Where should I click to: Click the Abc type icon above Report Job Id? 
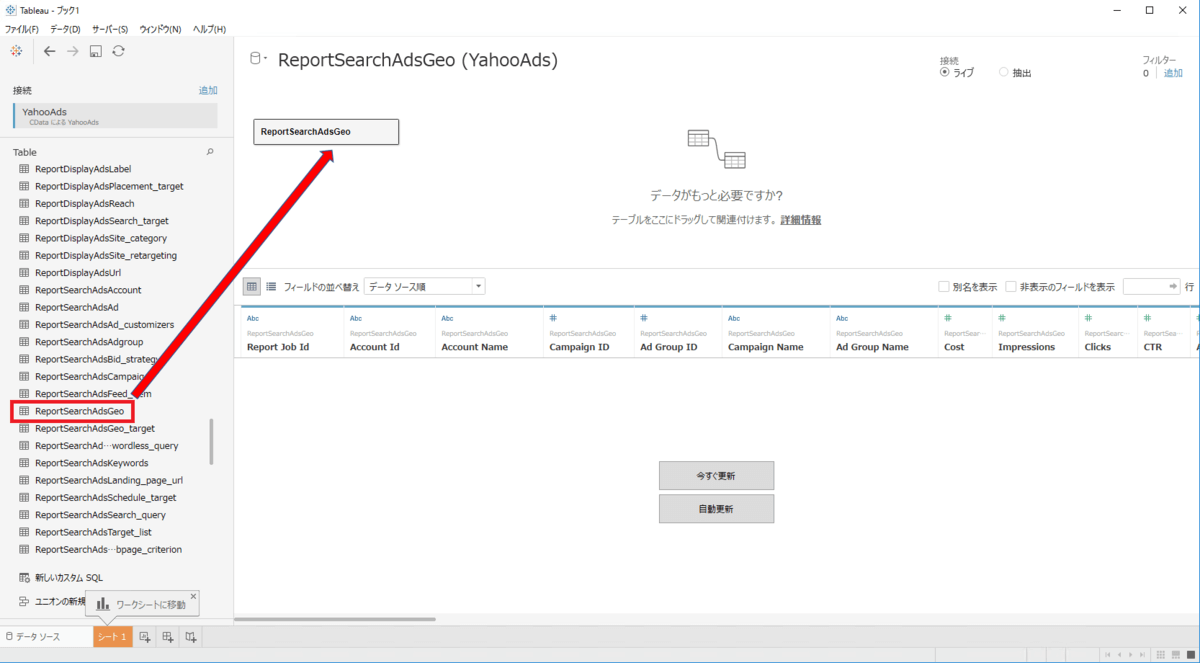(x=253, y=319)
